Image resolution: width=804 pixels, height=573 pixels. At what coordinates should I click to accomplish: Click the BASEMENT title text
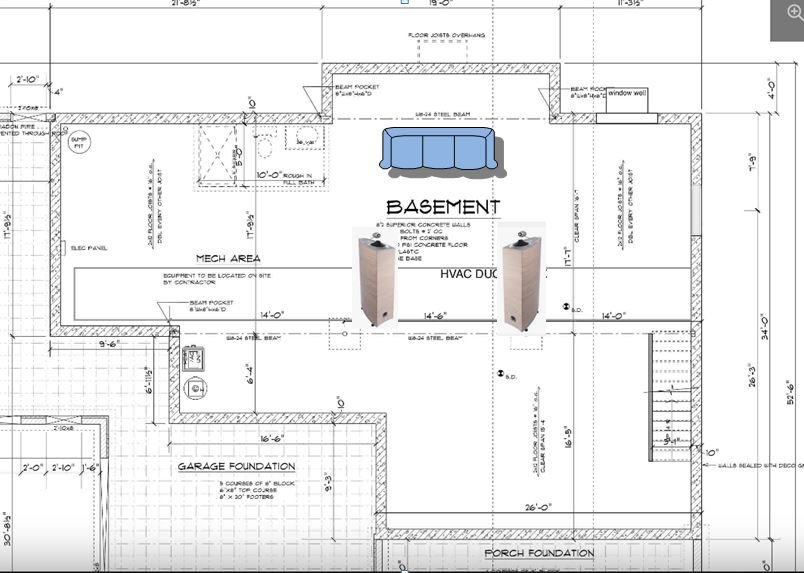(x=443, y=208)
